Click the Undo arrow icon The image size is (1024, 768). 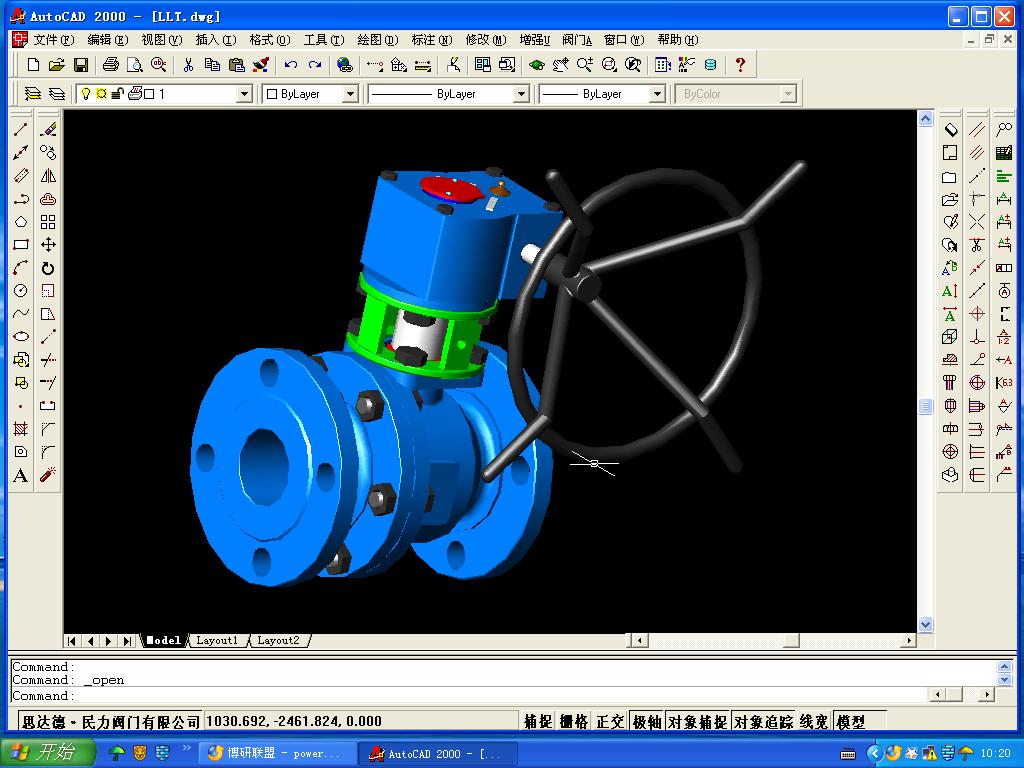point(291,65)
